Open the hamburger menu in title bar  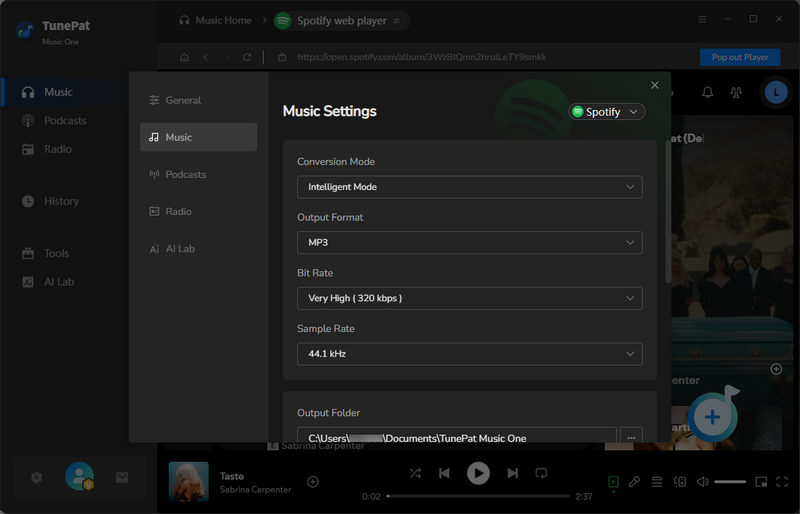pyautogui.click(x=702, y=19)
